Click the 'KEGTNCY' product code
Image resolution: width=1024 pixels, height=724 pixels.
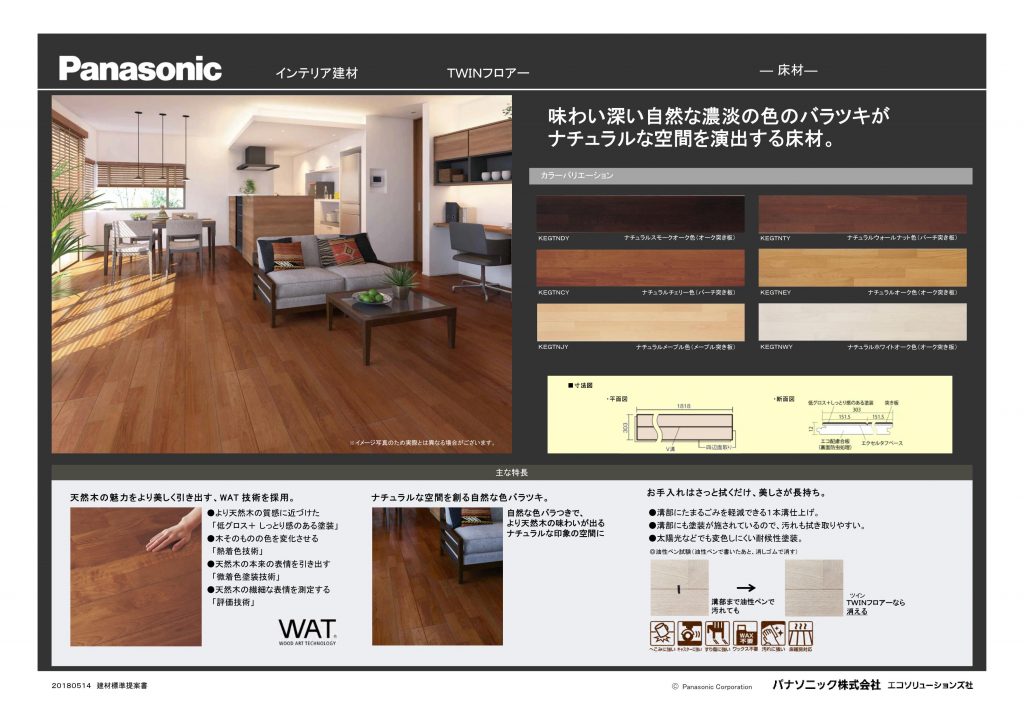click(554, 292)
